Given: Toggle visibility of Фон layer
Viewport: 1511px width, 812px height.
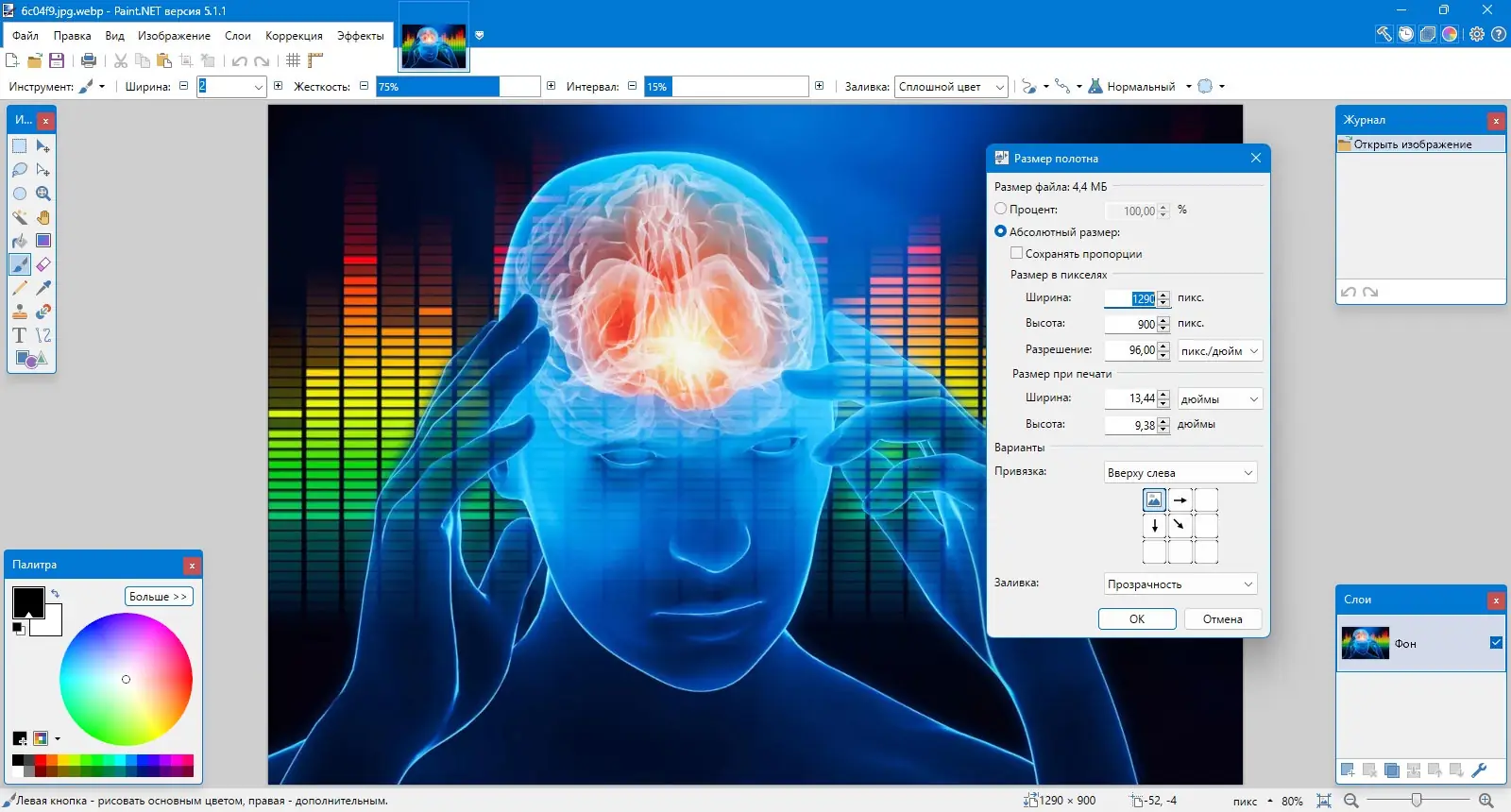Looking at the screenshot, I should click(1496, 643).
